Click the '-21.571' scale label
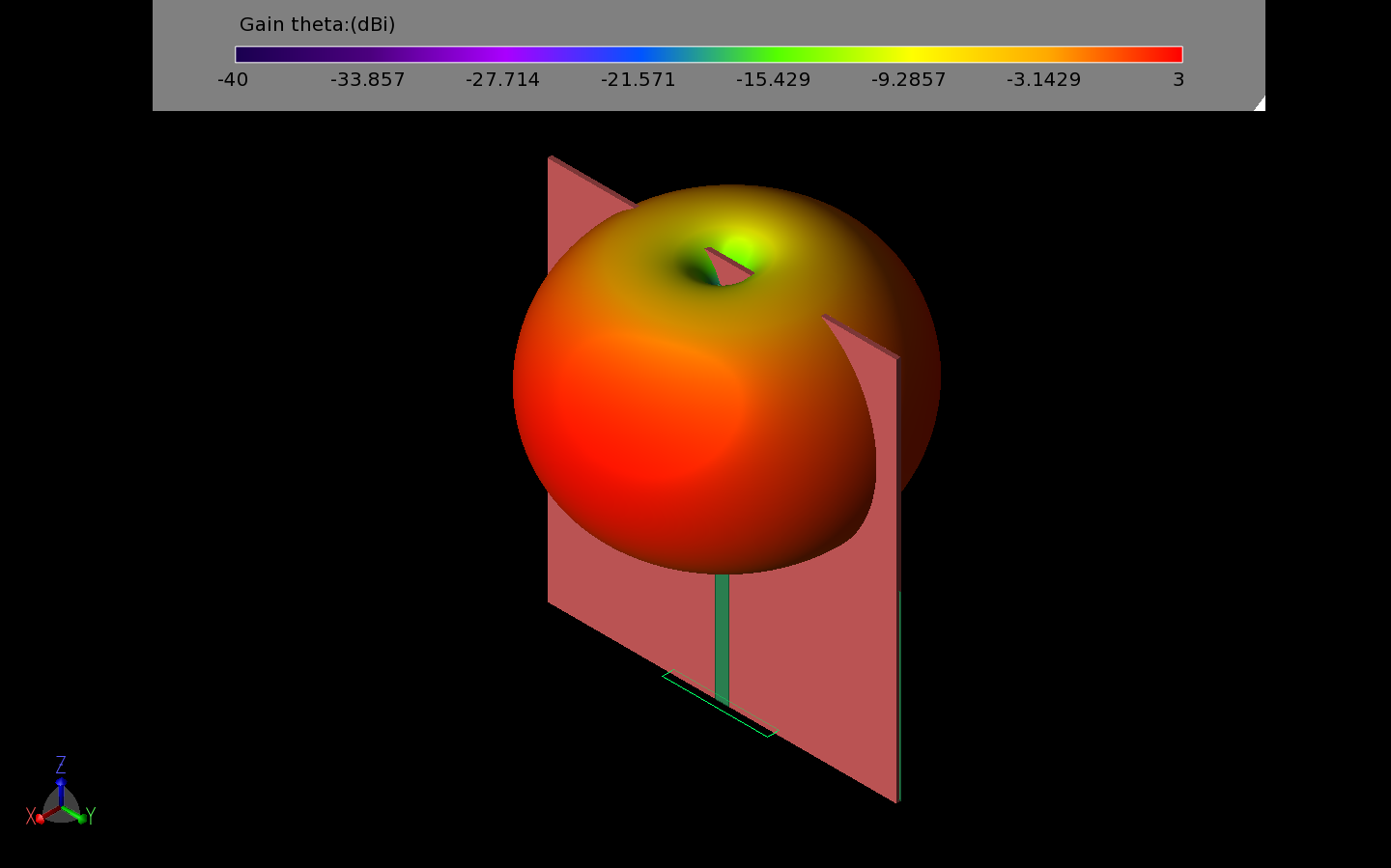The image size is (1391, 868). point(639,80)
